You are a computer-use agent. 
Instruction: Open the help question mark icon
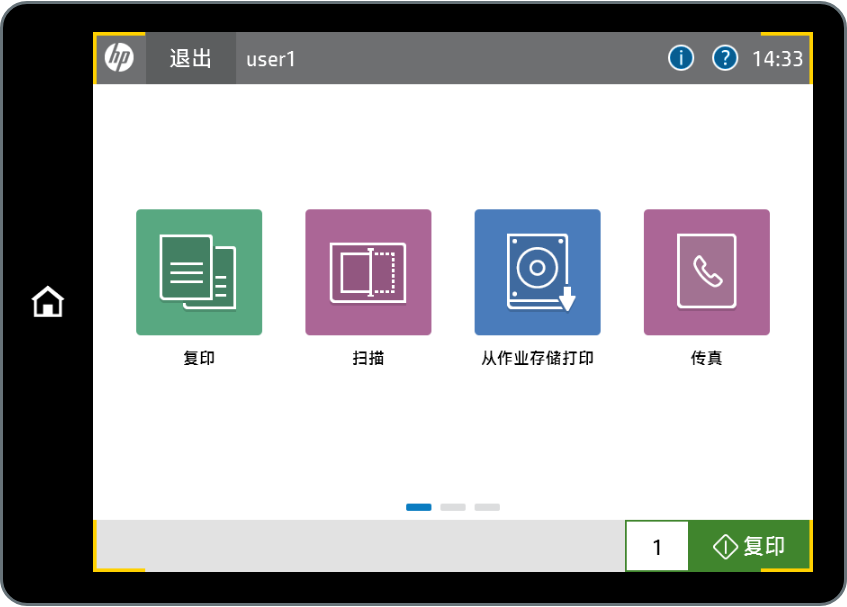[x=725, y=58]
